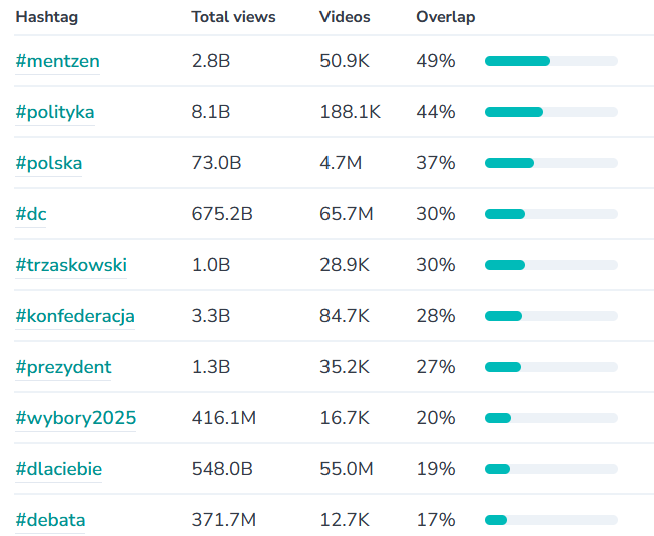Click the 44% overlap bar for #polityka
The height and width of the screenshot is (536, 654).
point(551,112)
